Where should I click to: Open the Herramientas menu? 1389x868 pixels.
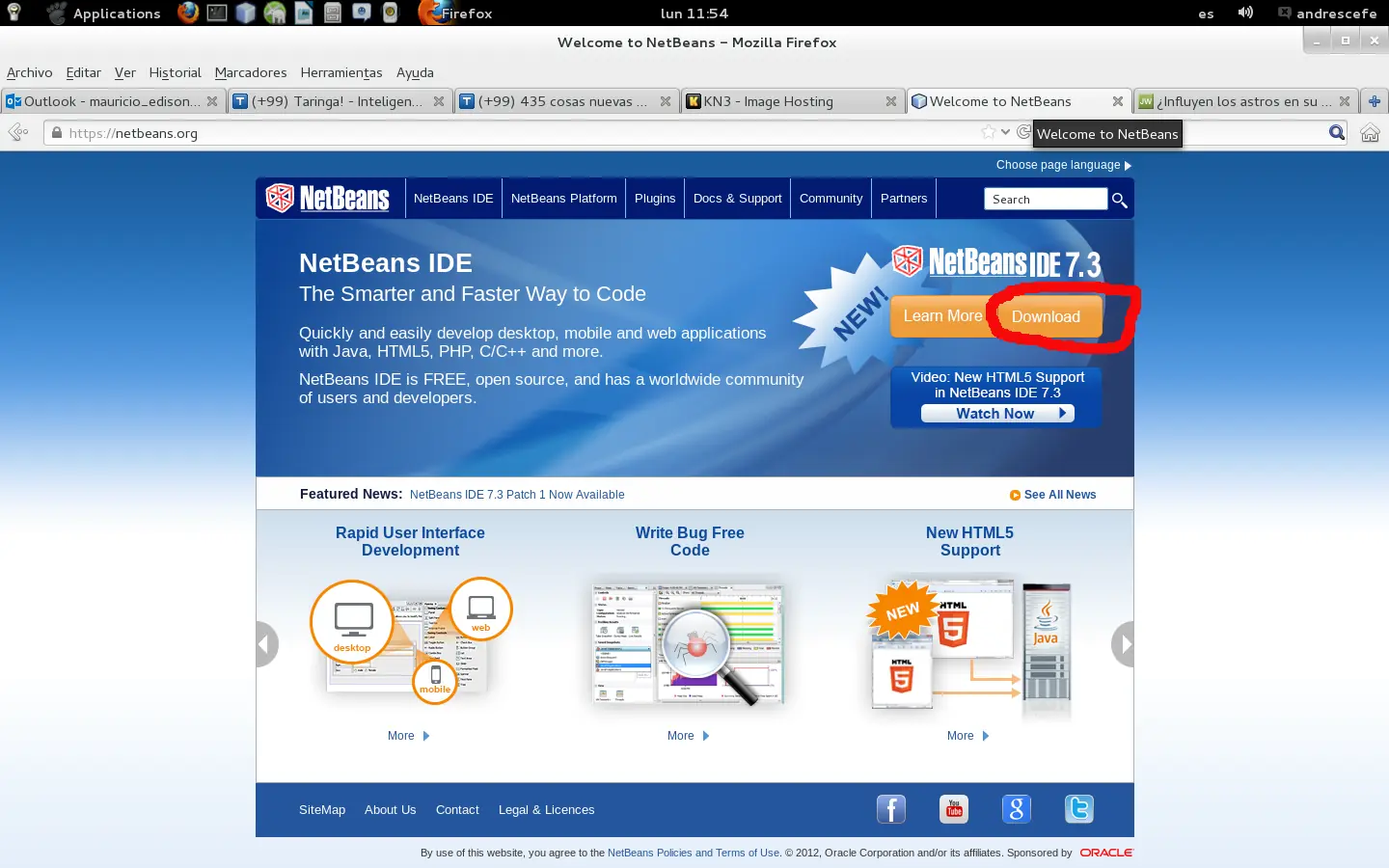(x=341, y=72)
